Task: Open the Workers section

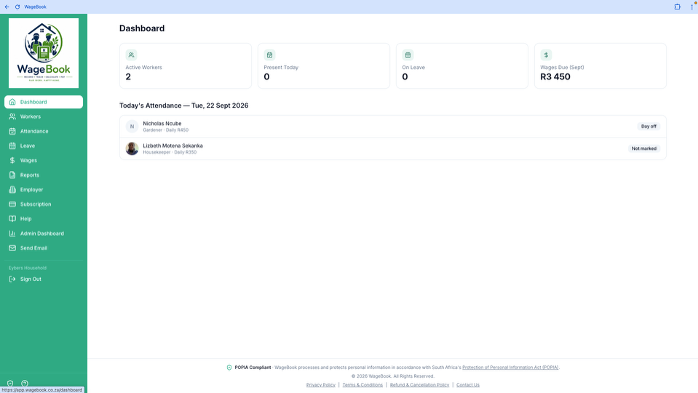Action: tap(44, 117)
